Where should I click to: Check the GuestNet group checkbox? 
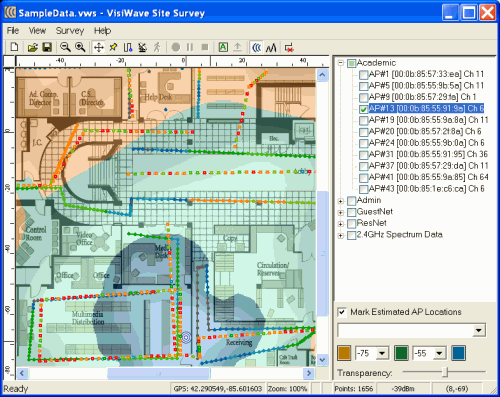click(x=351, y=212)
